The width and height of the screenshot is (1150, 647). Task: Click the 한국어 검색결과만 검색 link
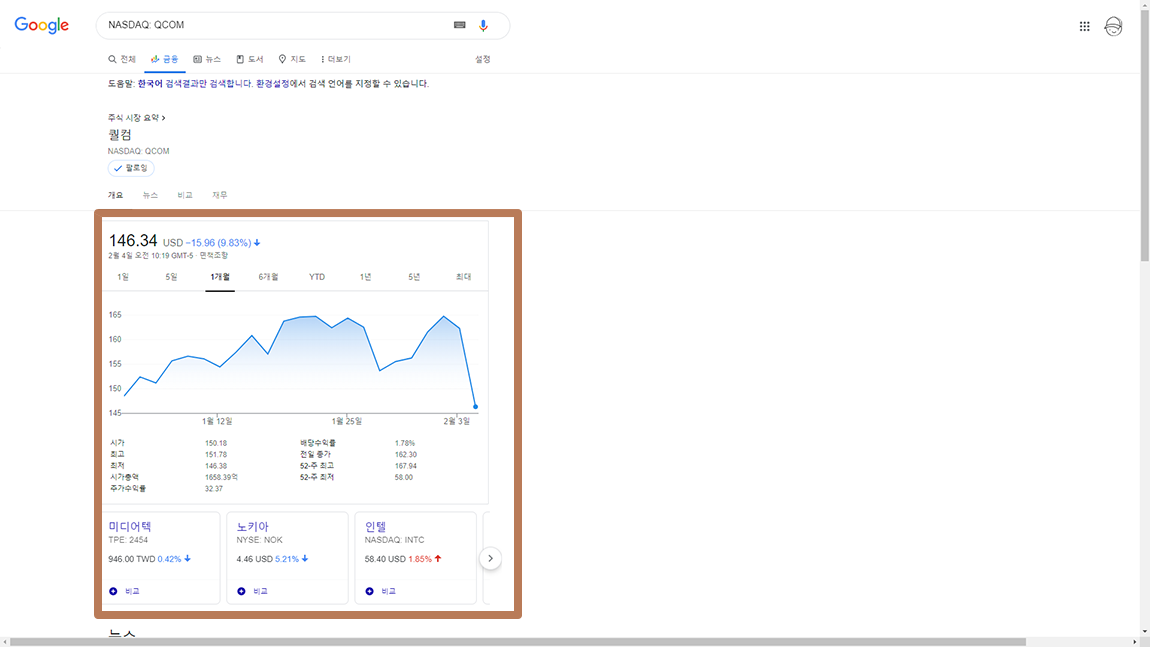click(x=194, y=84)
